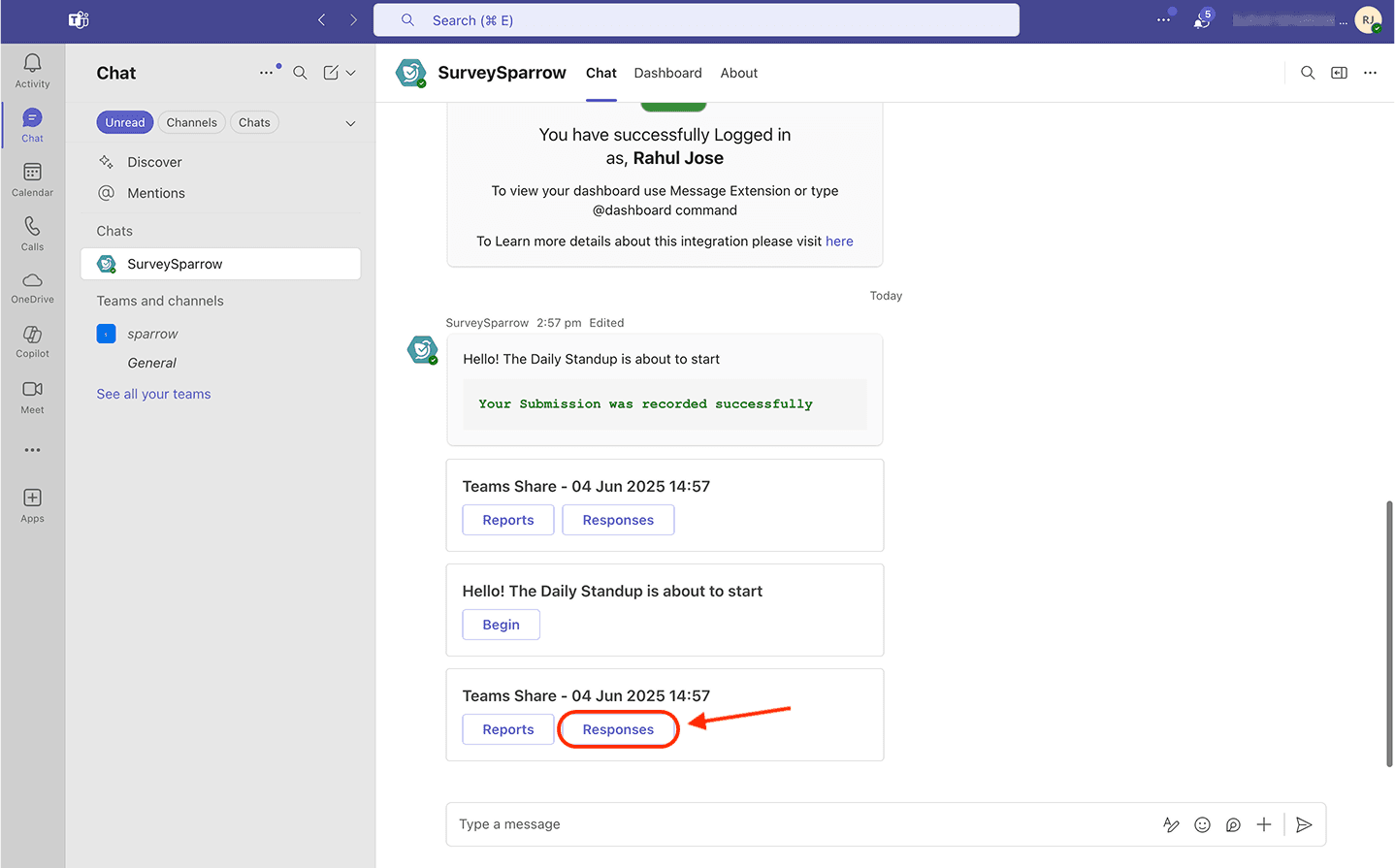Switch to the About tab
1395x868 pixels.
pyautogui.click(x=738, y=73)
